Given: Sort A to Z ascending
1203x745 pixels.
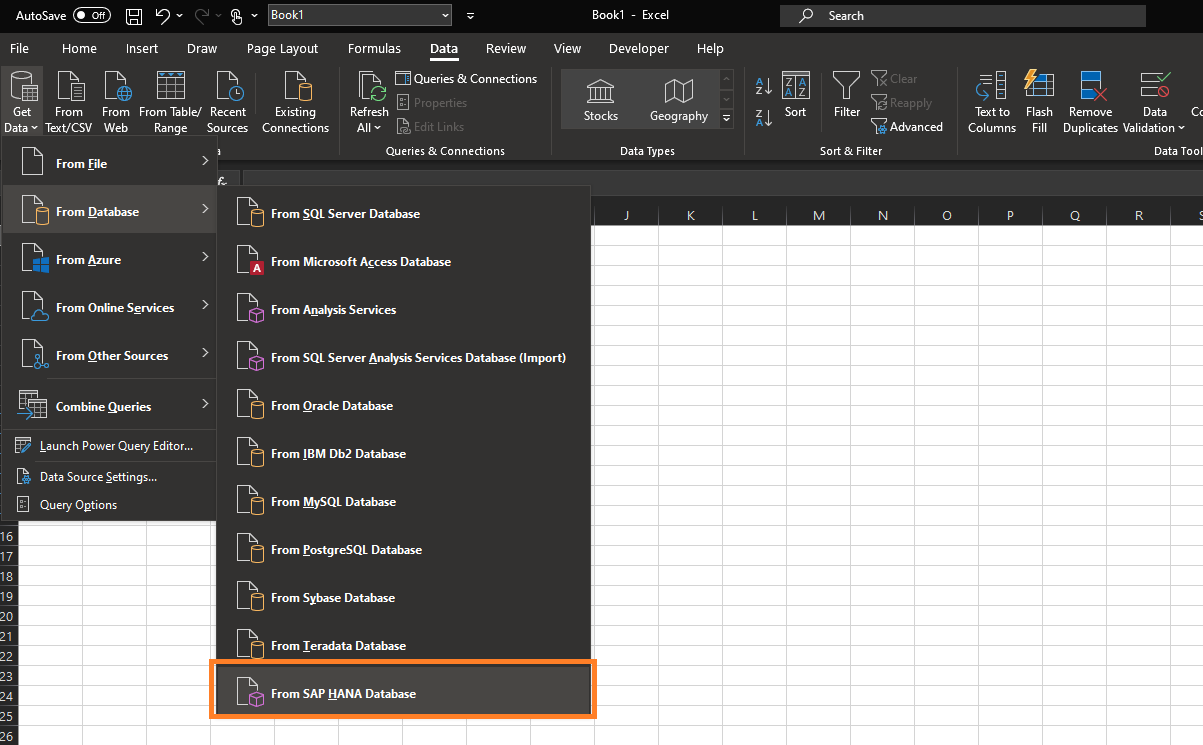Looking at the screenshot, I should pyautogui.click(x=764, y=87).
